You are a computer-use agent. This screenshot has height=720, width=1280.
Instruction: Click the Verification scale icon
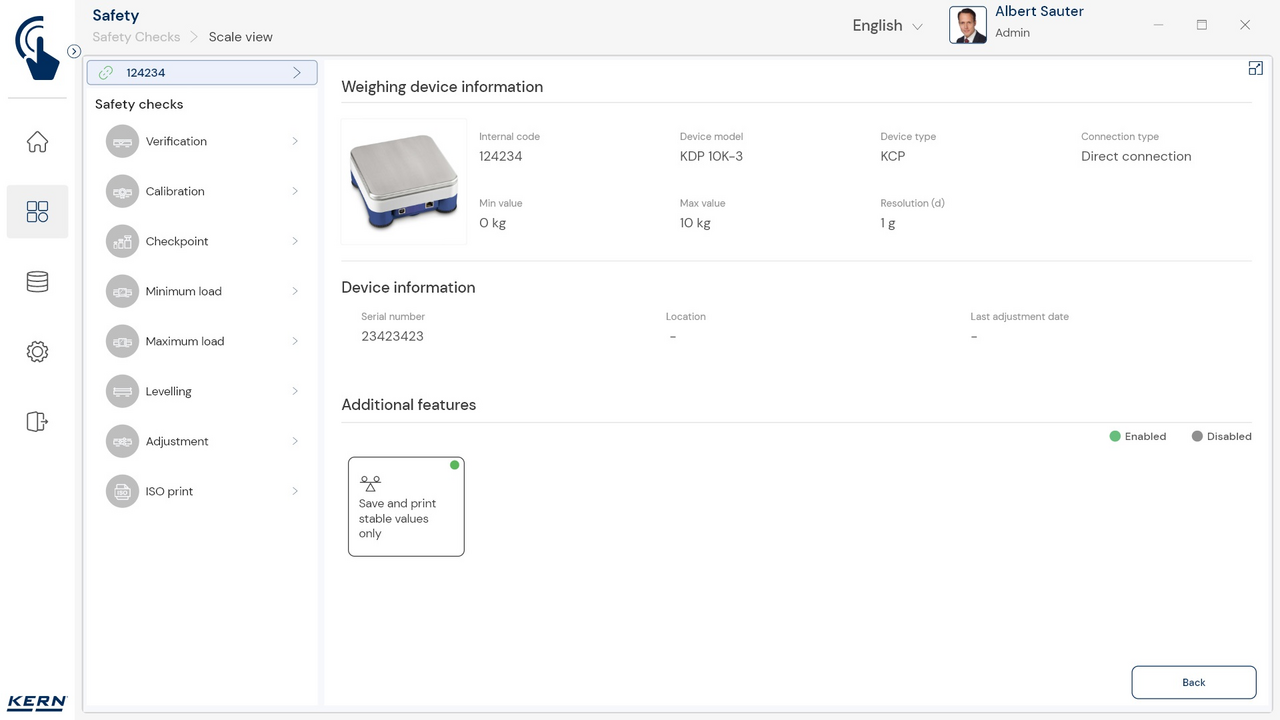tap(122, 142)
